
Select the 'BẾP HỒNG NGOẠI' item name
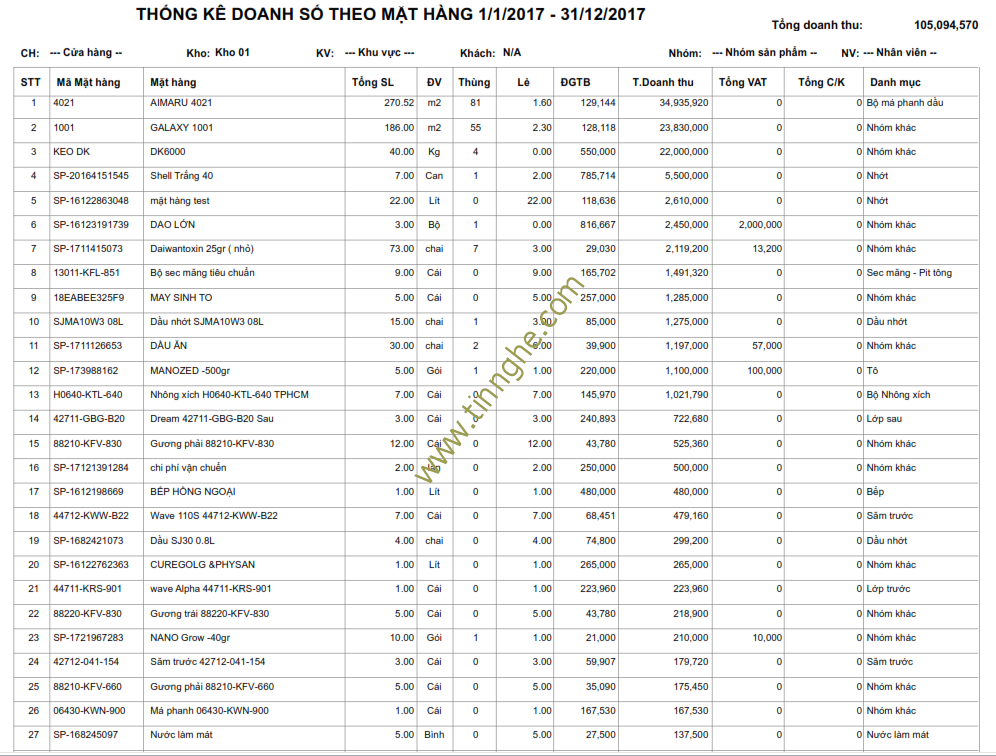192,492
